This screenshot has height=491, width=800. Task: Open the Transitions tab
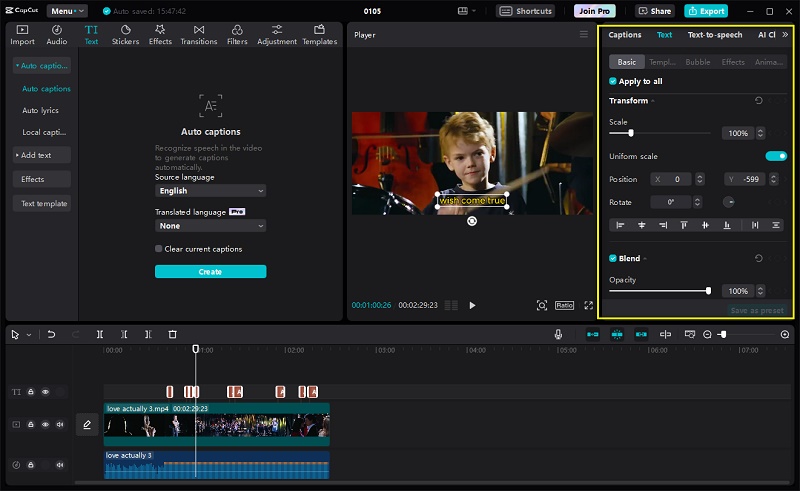click(198, 35)
